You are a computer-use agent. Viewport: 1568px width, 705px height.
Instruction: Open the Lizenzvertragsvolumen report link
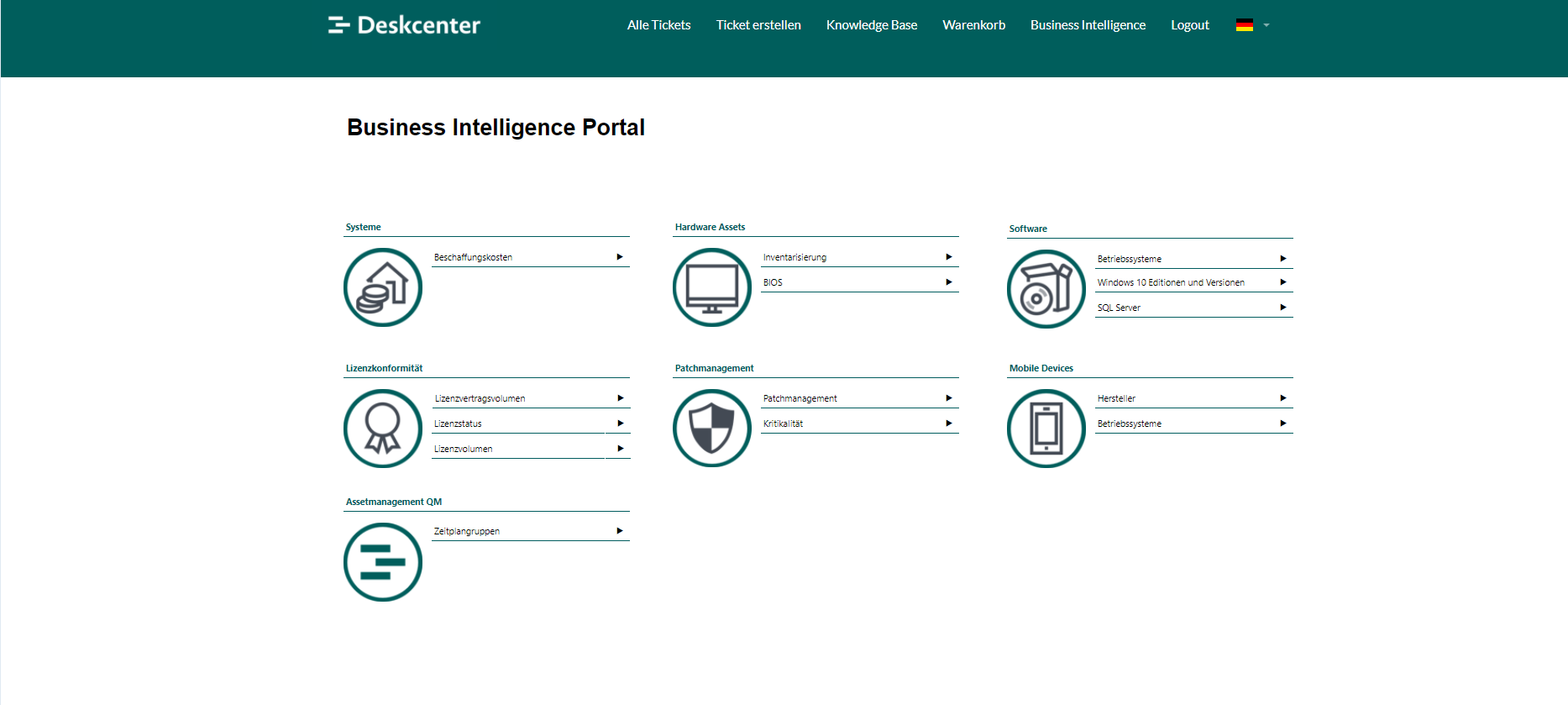click(x=480, y=398)
